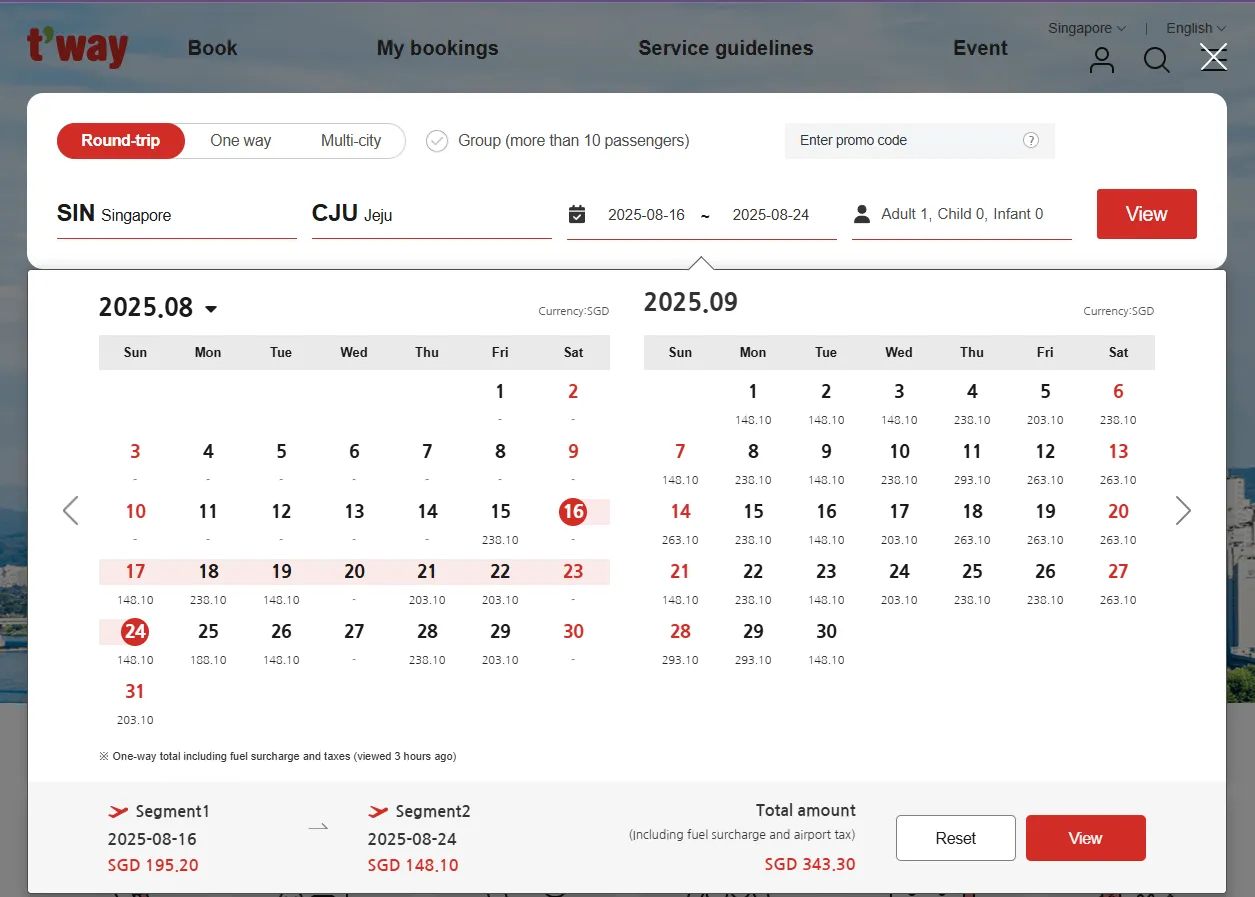Go to previous month with left arrow

pos(71,511)
